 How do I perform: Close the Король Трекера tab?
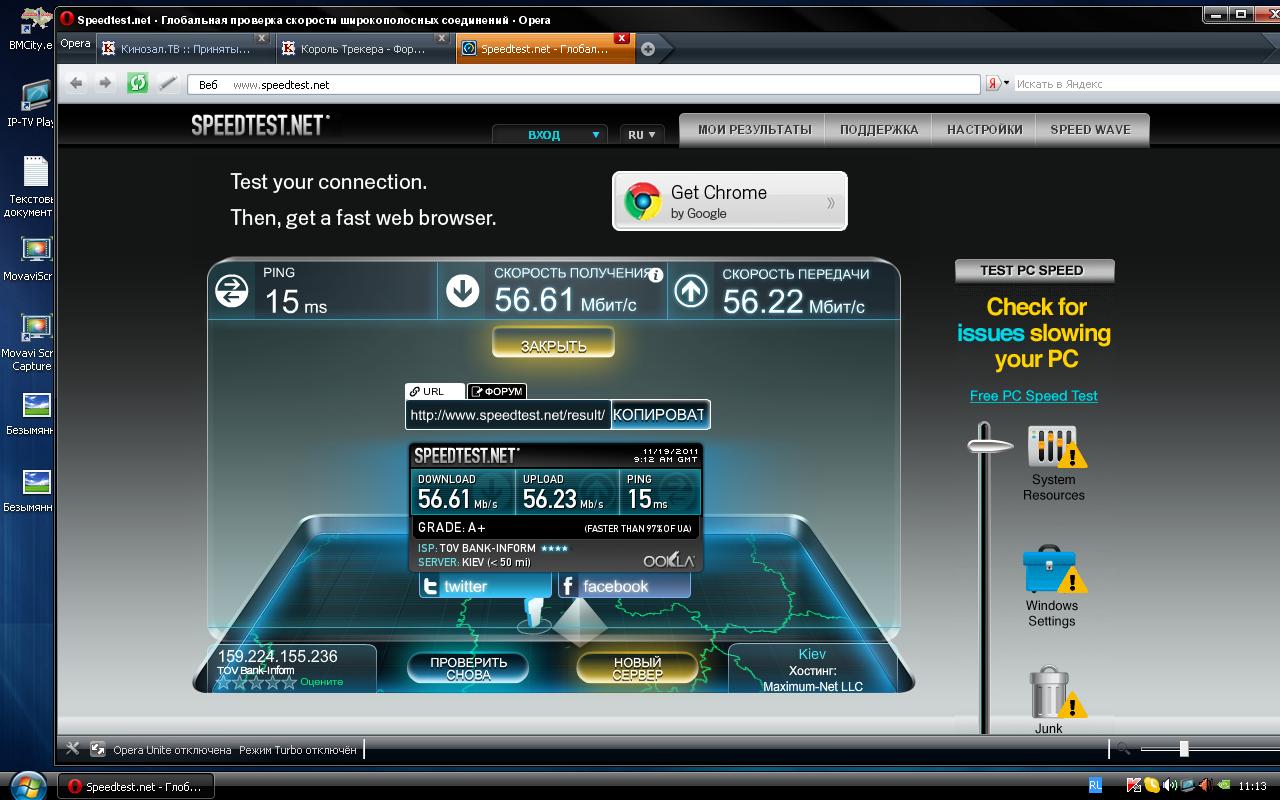coord(442,38)
